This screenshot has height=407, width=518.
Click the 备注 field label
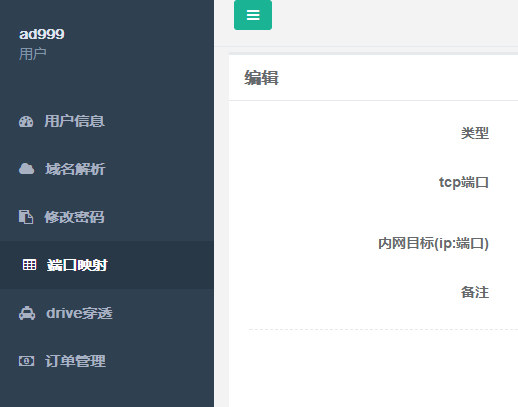(x=475, y=292)
